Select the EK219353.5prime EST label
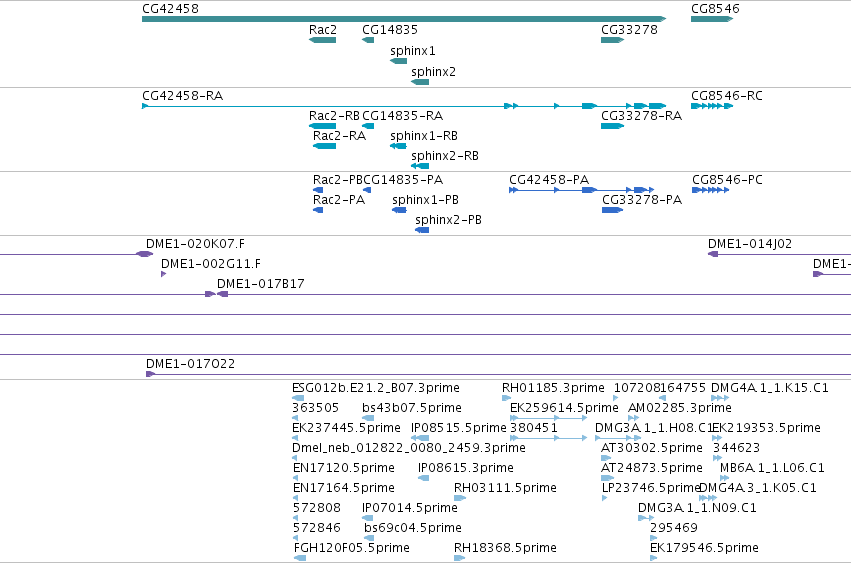The width and height of the screenshot is (851, 563). coord(767,428)
